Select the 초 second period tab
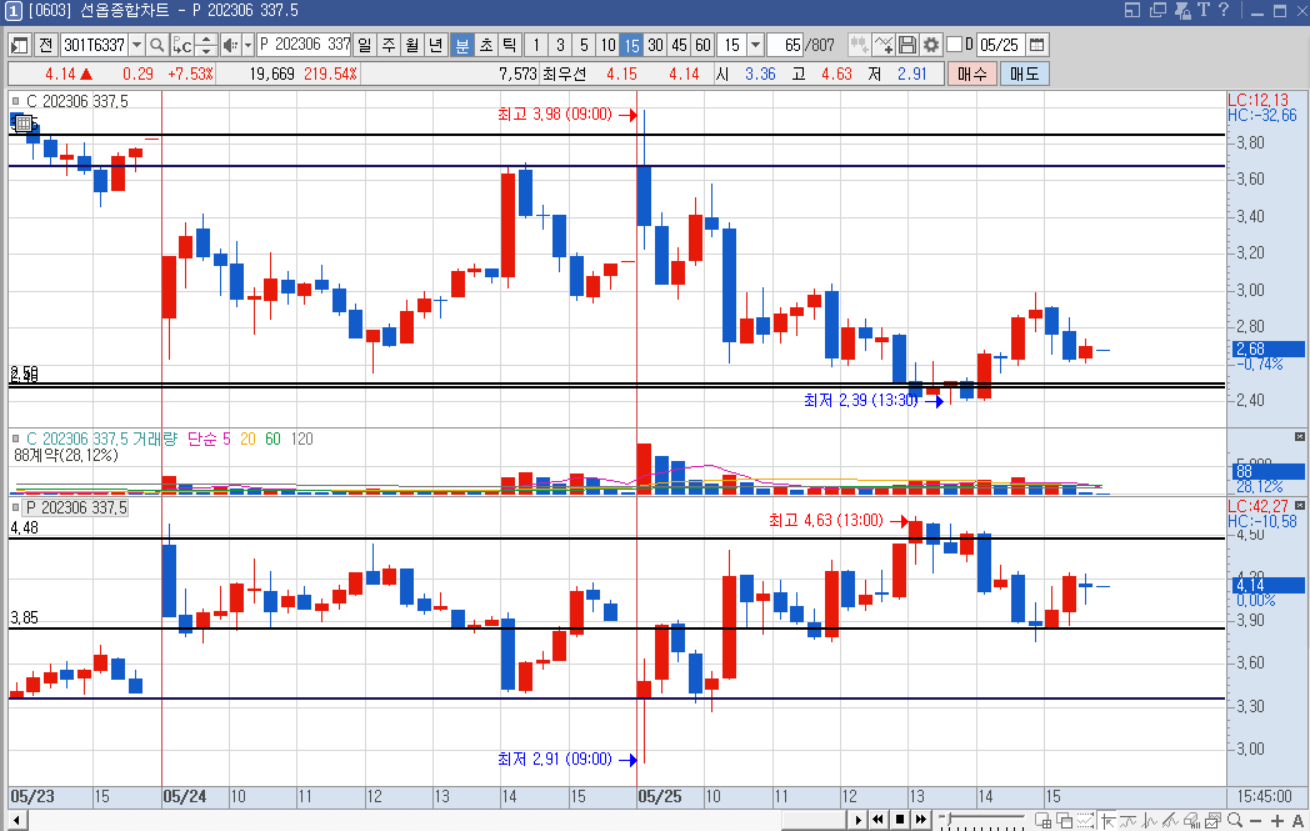 pos(485,45)
